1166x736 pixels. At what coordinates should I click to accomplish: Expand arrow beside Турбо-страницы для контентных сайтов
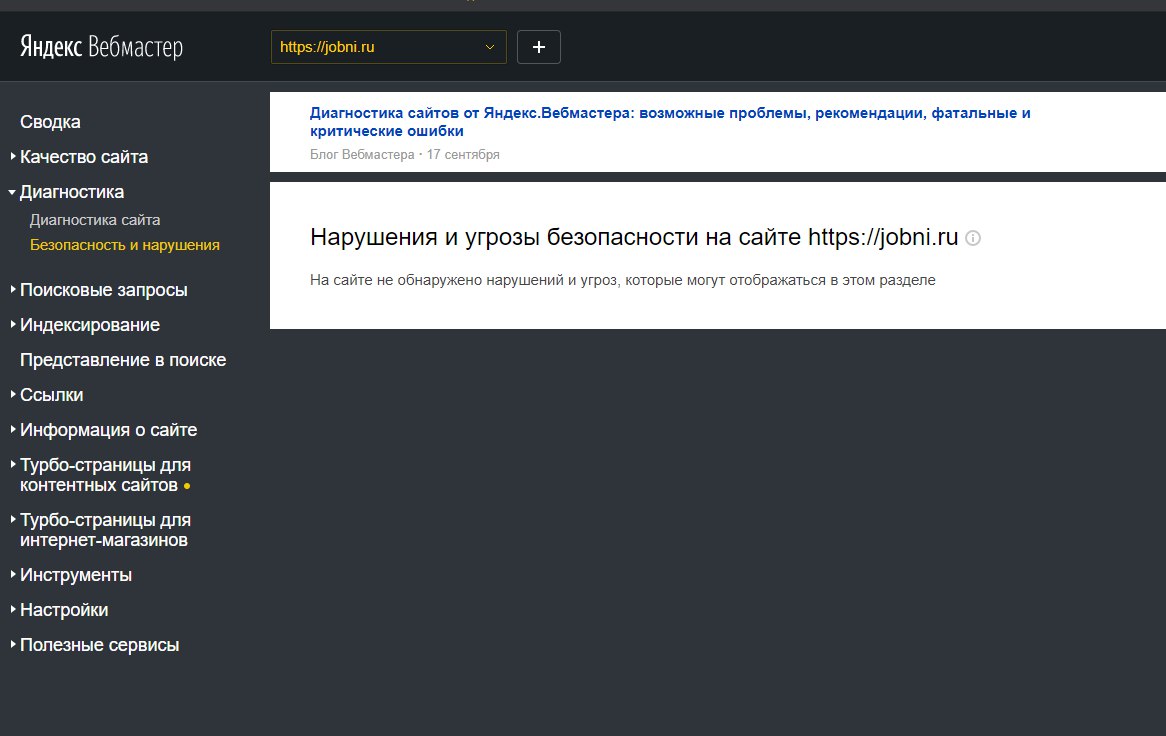click(x=13, y=464)
